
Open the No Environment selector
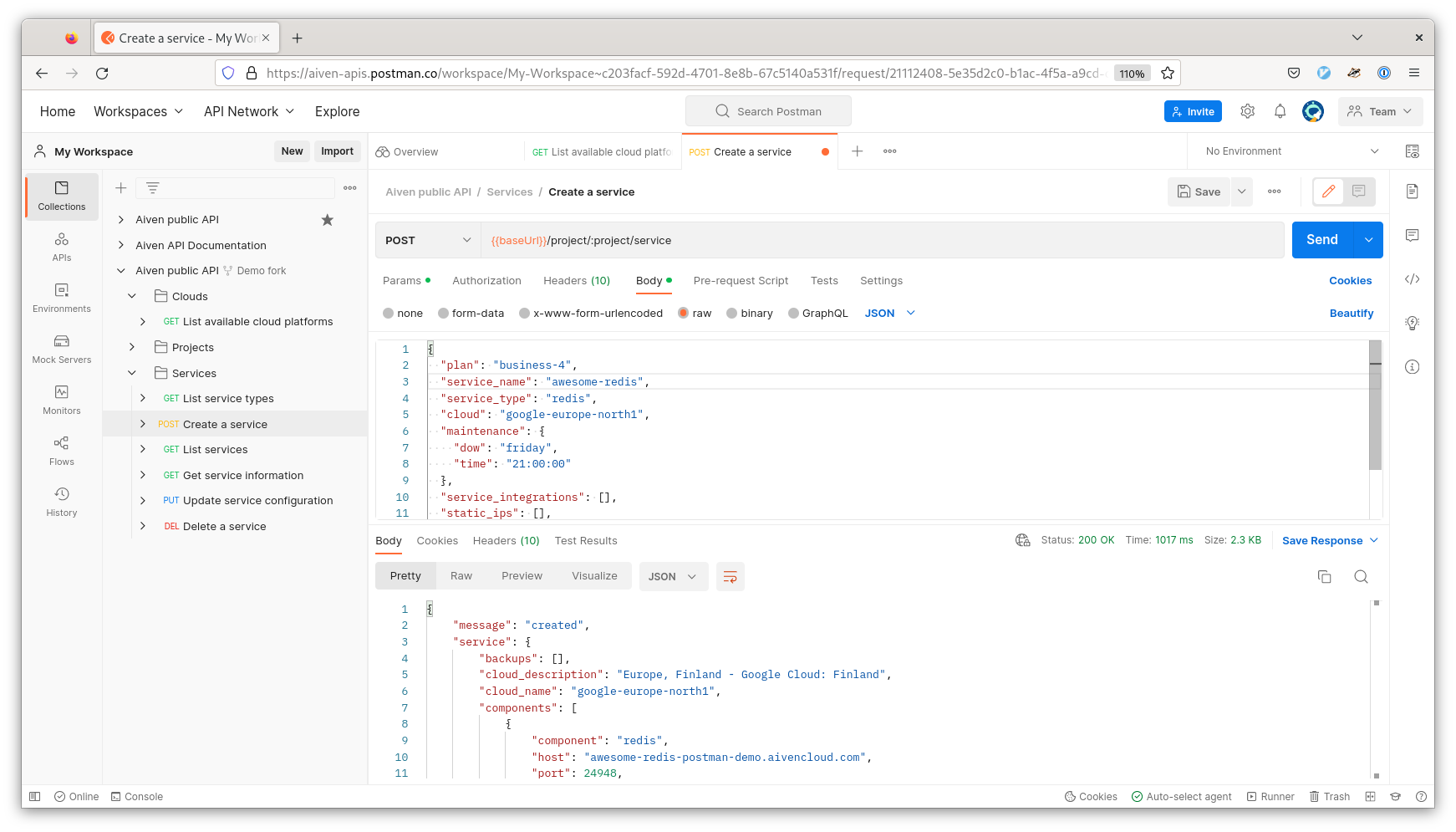pyautogui.click(x=1291, y=151)
